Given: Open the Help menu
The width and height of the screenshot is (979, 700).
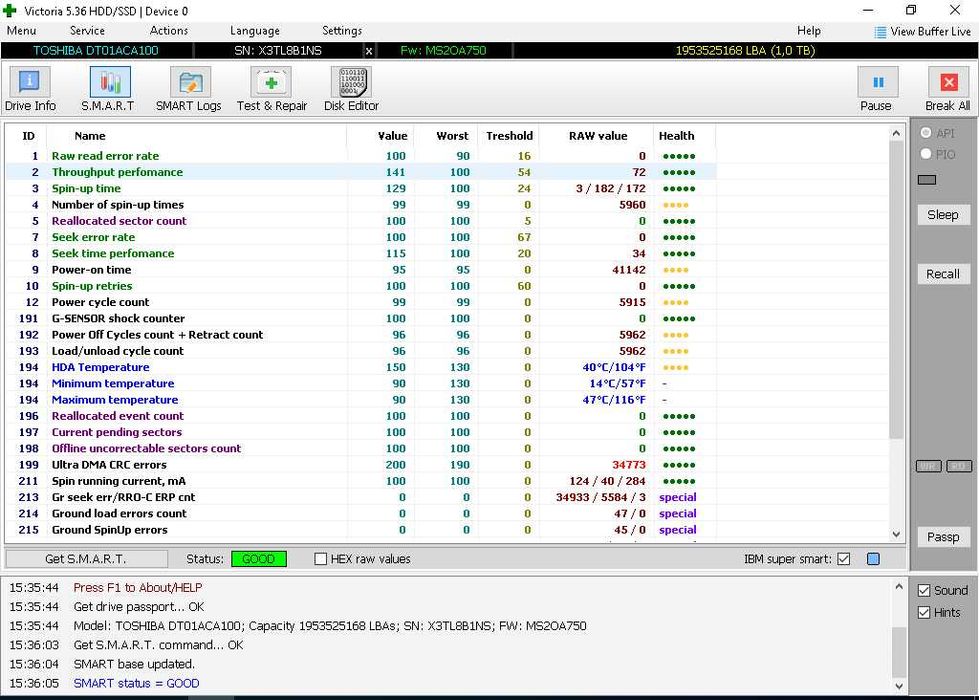Looking at the screenshot, I should (809, 31).
